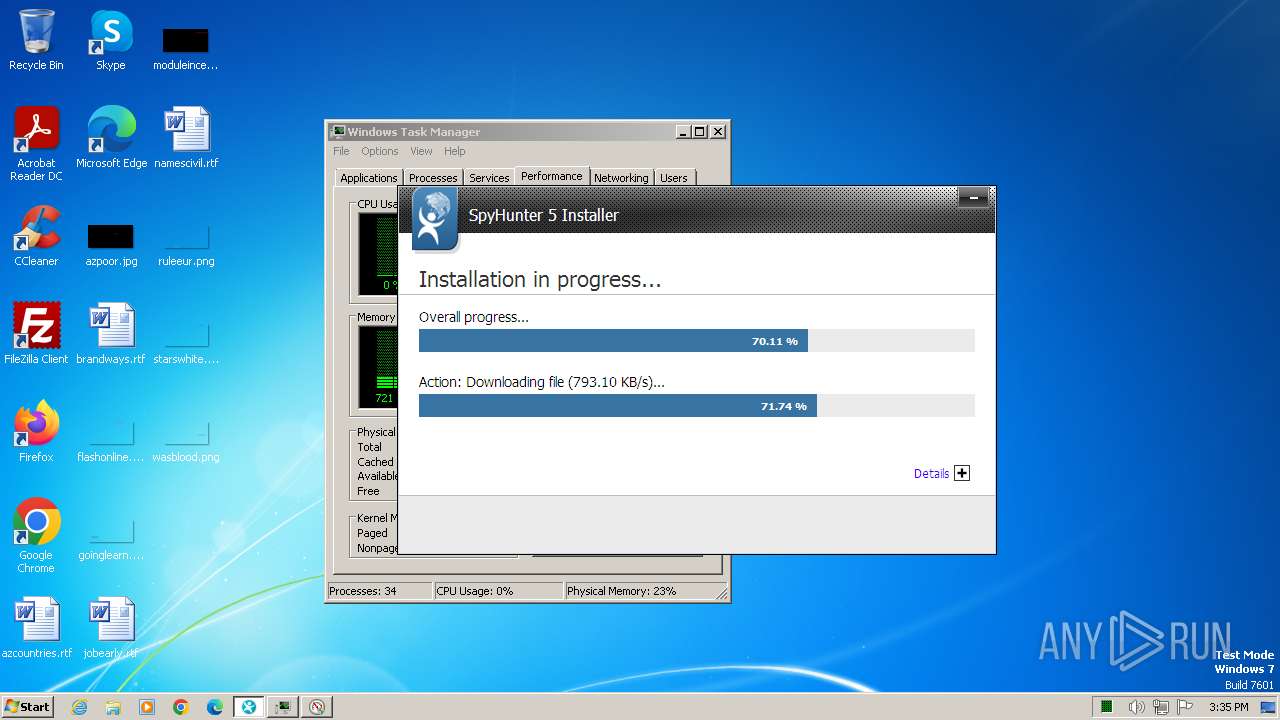Select the Skype desktop shortcut
The image size is (1280, 720).
[x=110, y=41]
